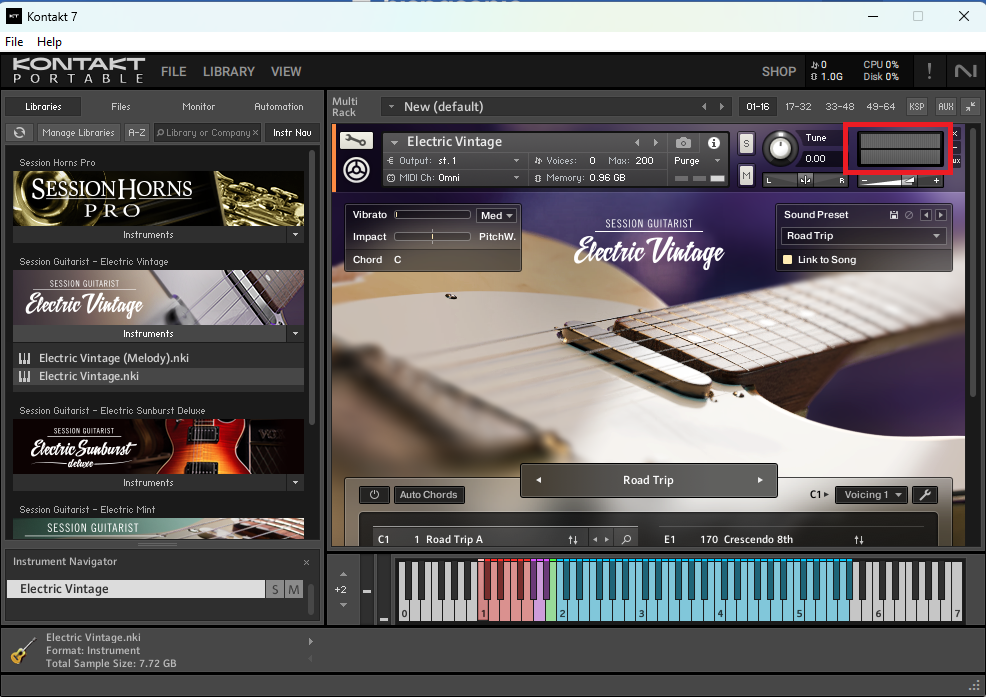Show rack page 17-32
The height and width of the screenshot is (697, 986).
(798, 107)
